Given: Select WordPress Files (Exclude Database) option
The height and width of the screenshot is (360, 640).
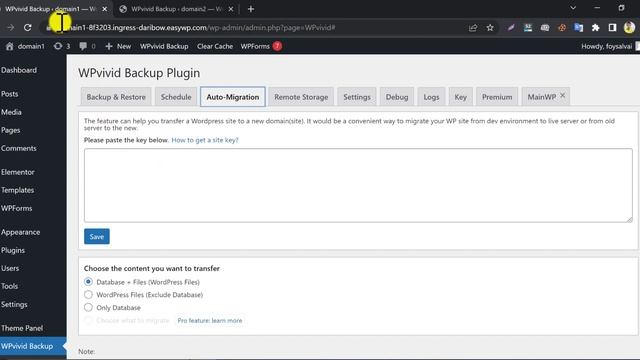Looking at the screenshot, I should click(x=88, y=294).
